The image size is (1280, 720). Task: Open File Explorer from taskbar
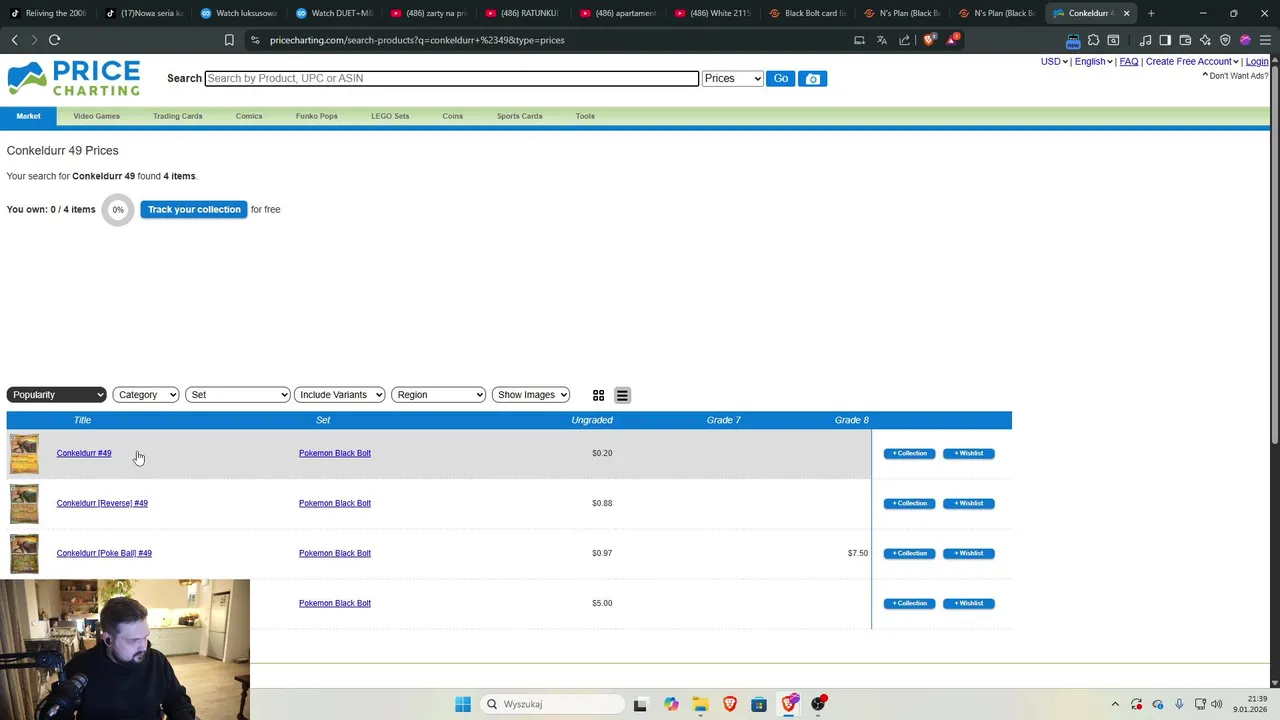[x=700, y=704]
